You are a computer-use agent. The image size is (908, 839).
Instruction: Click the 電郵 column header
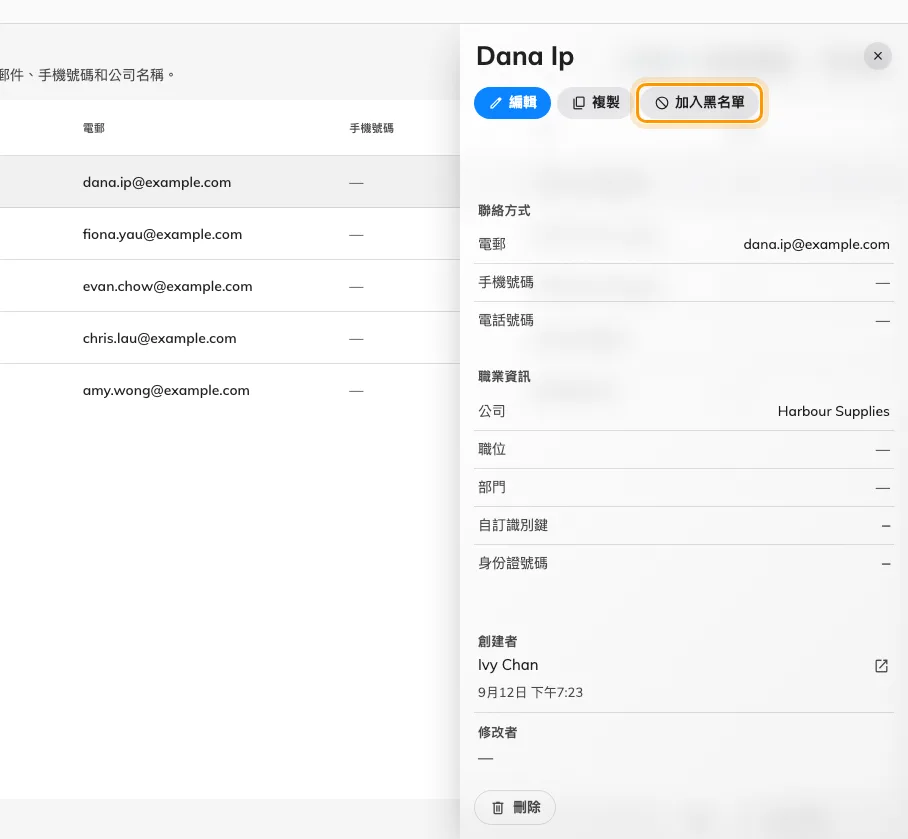pos(94,128)
